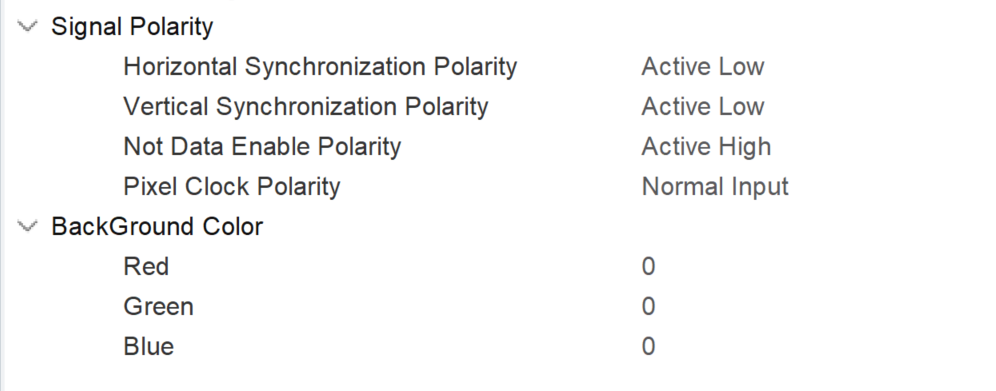
Task: Edit the Red value field
Action: point(648,267)
